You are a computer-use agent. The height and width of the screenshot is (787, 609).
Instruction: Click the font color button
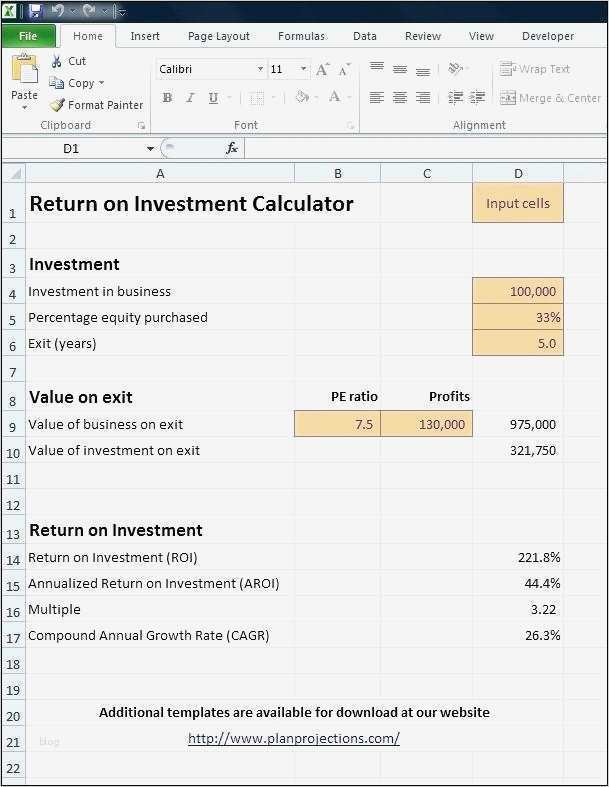pos(334,98)
